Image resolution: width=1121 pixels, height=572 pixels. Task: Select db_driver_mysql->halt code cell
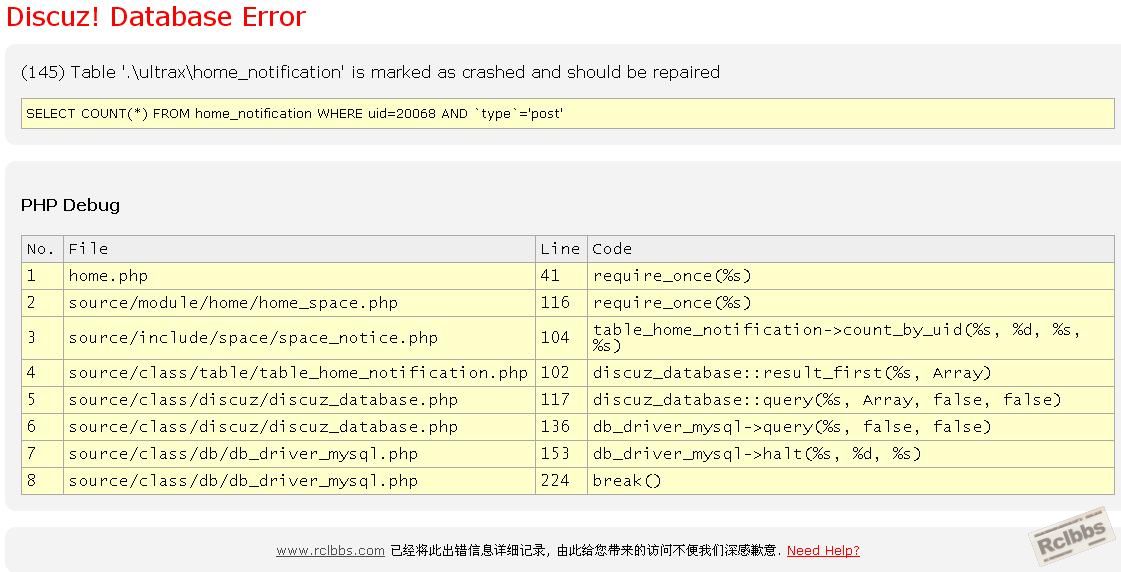(x=851, y=454)
